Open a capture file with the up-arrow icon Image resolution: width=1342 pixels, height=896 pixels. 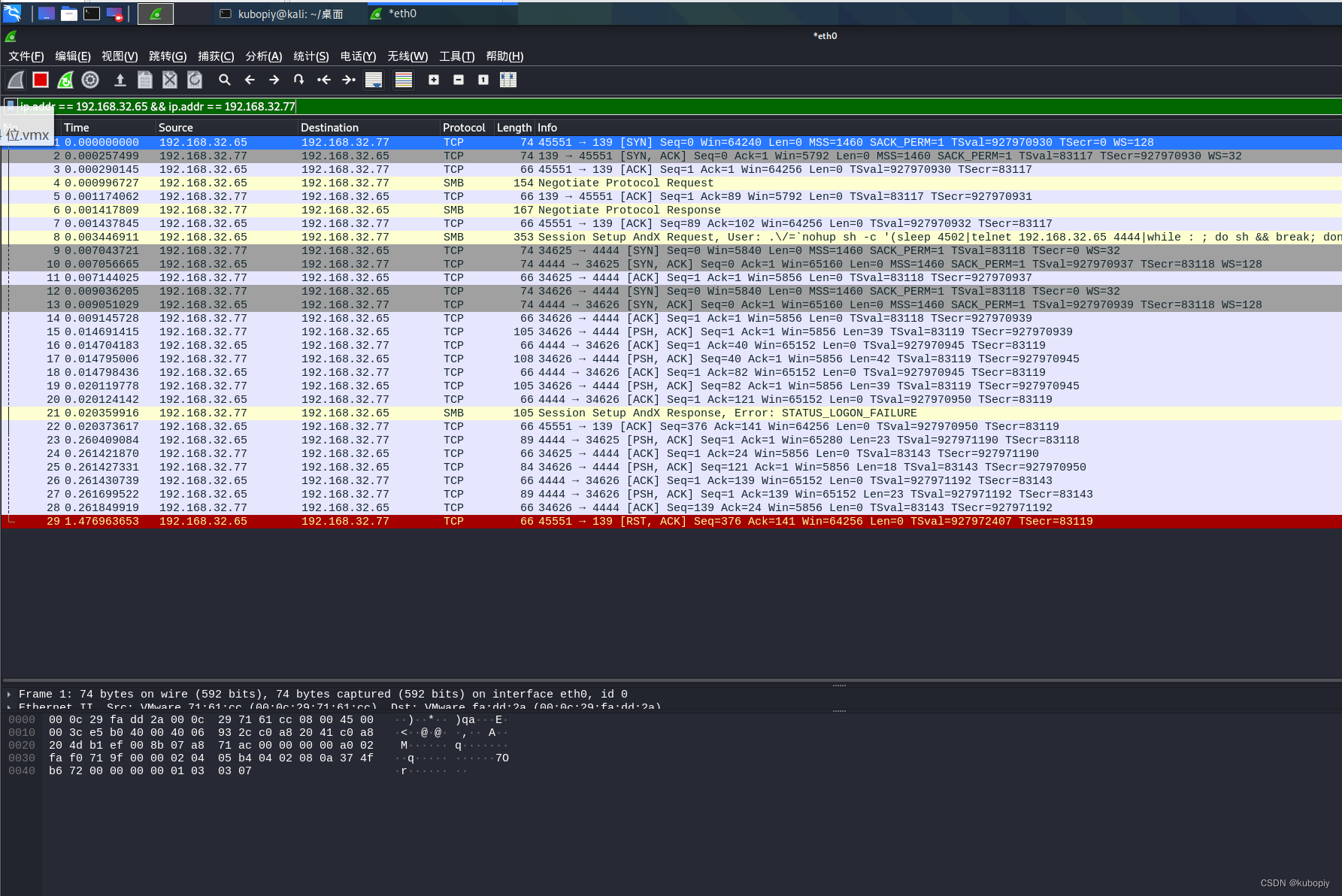pyautogui.click(x=120, y=80)
